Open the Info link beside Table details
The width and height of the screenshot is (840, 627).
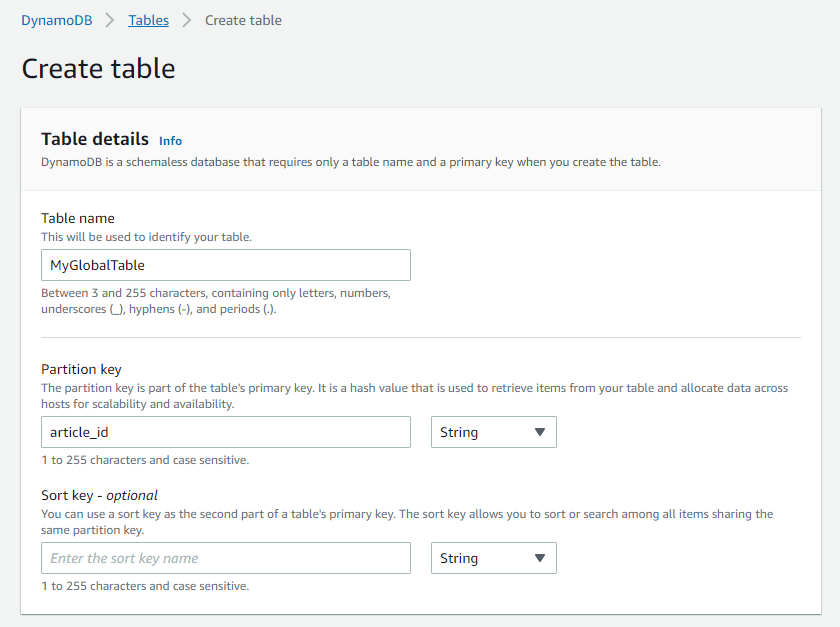coord(170,141)
